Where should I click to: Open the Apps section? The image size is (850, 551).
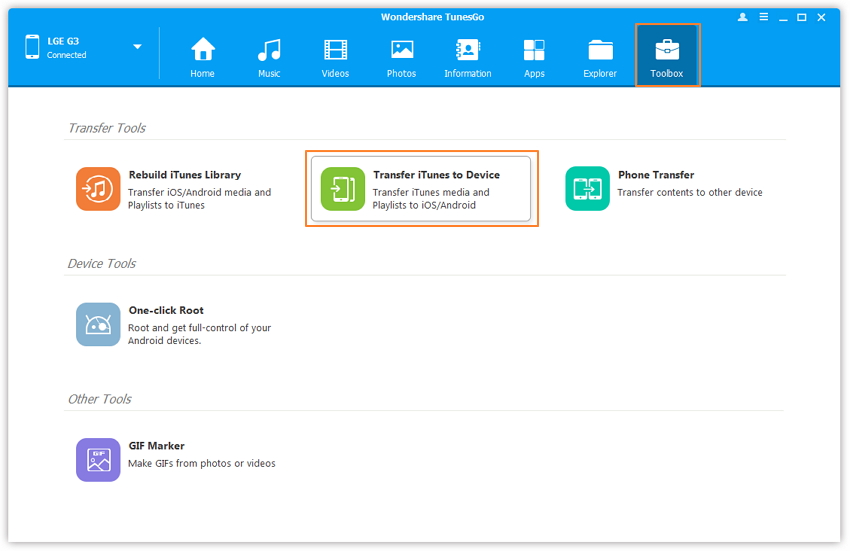coord(534,57)
